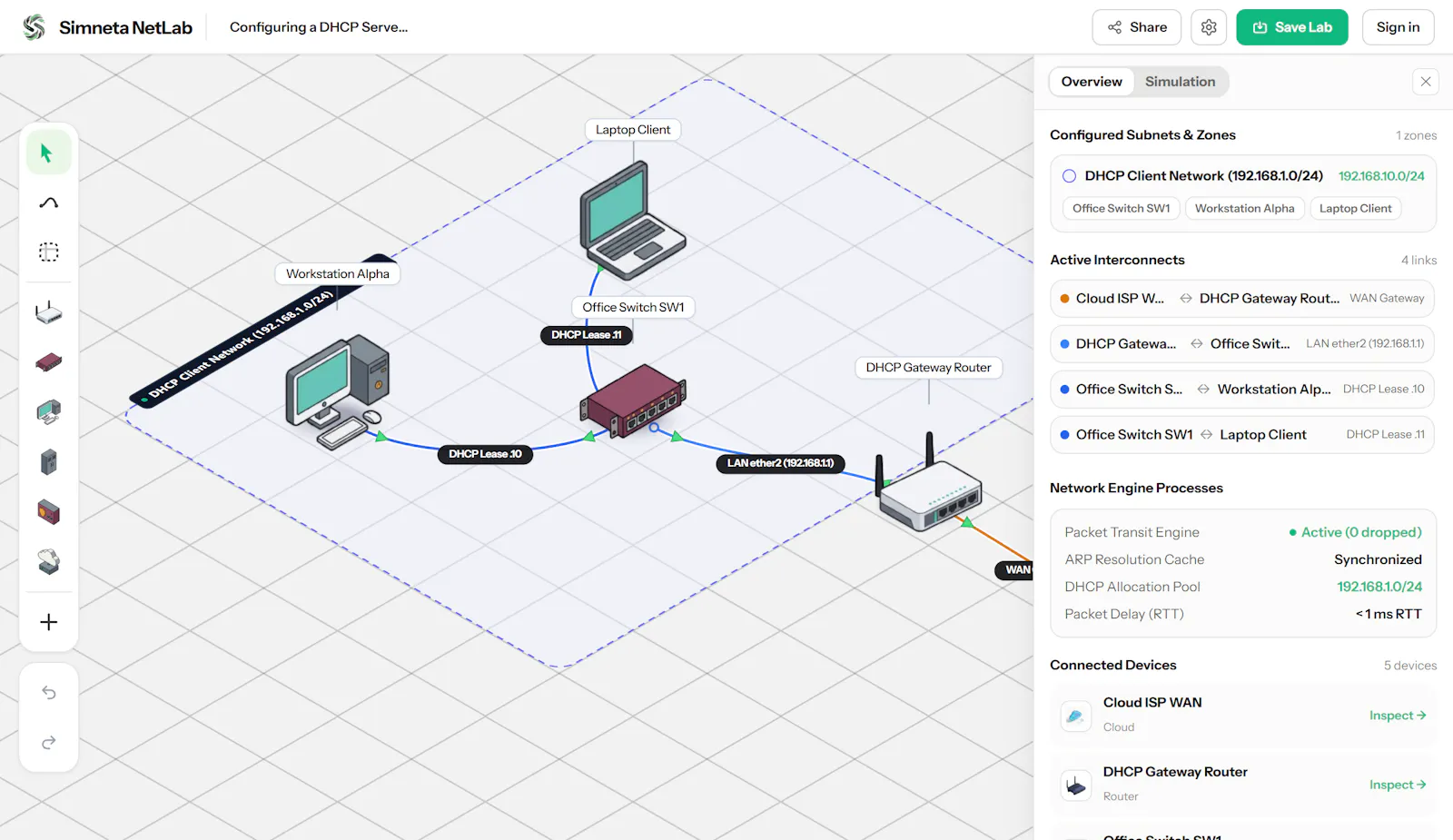Select the DHCP Gateway Router device on canvas
Viewport: 1453px width, 840px height.
929,483
